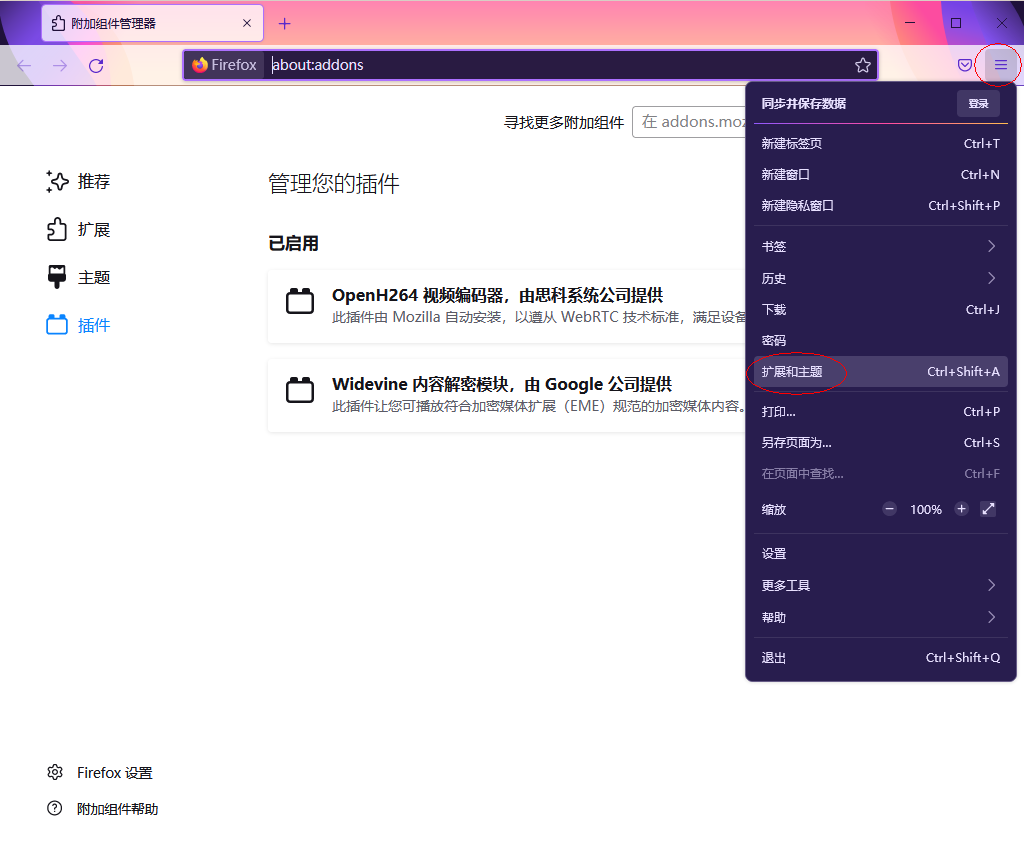Open 密码 from the menu
The height and width of the screenshot is (862, 1024).
(x=880, y=340)
